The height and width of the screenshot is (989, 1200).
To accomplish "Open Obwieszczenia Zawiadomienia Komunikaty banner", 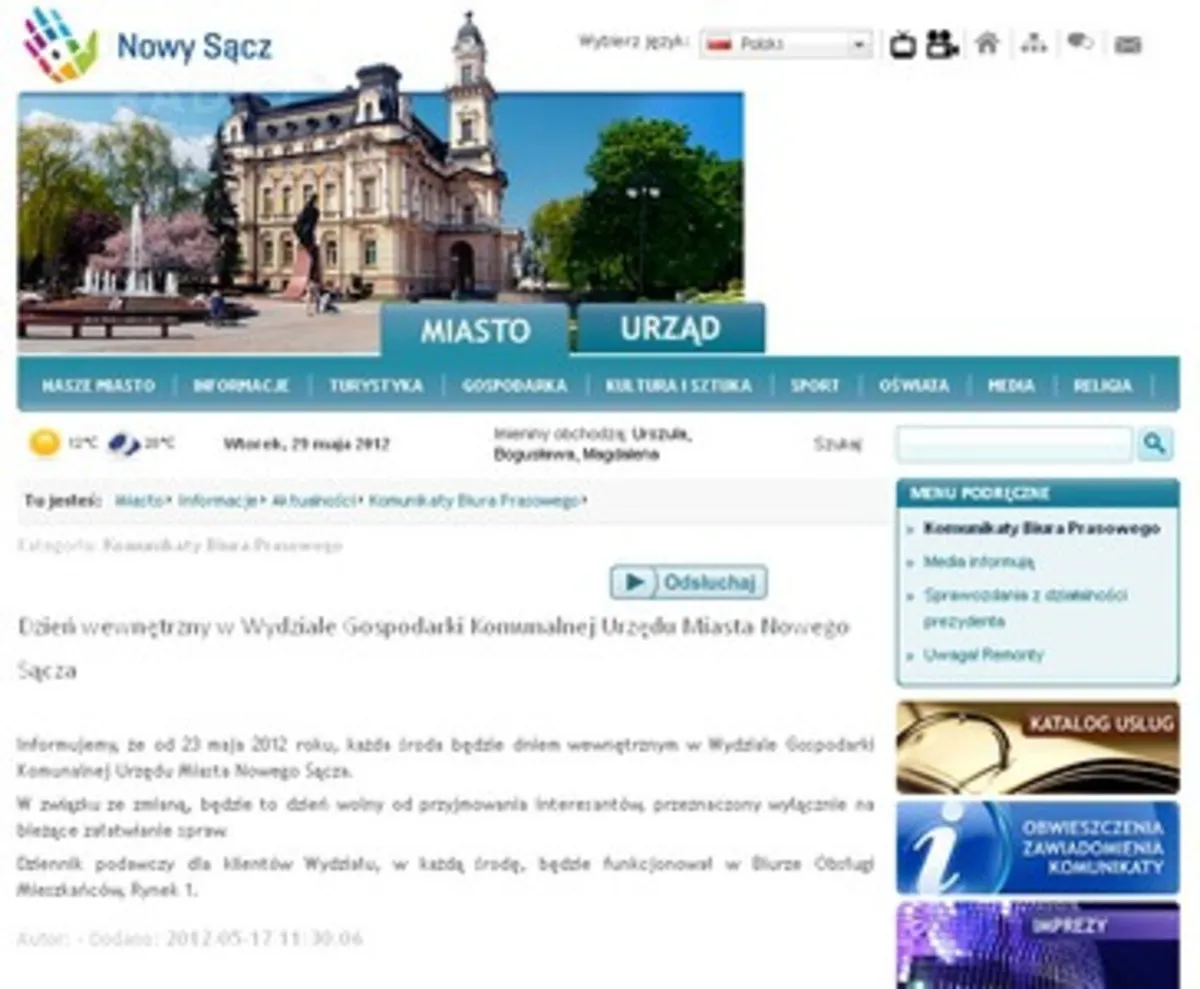I will tap(1038, 847).
